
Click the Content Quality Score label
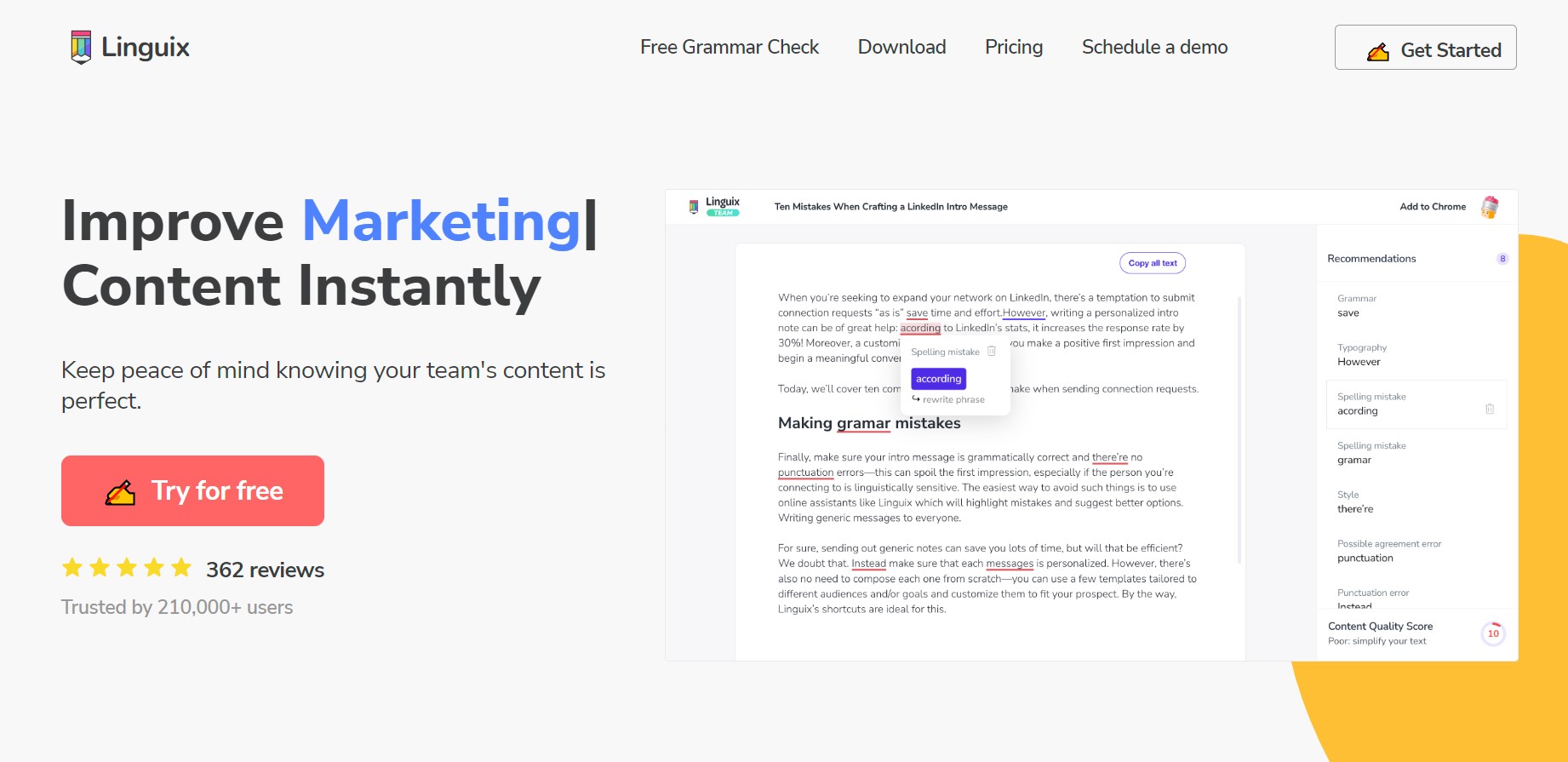point(1380,627)
